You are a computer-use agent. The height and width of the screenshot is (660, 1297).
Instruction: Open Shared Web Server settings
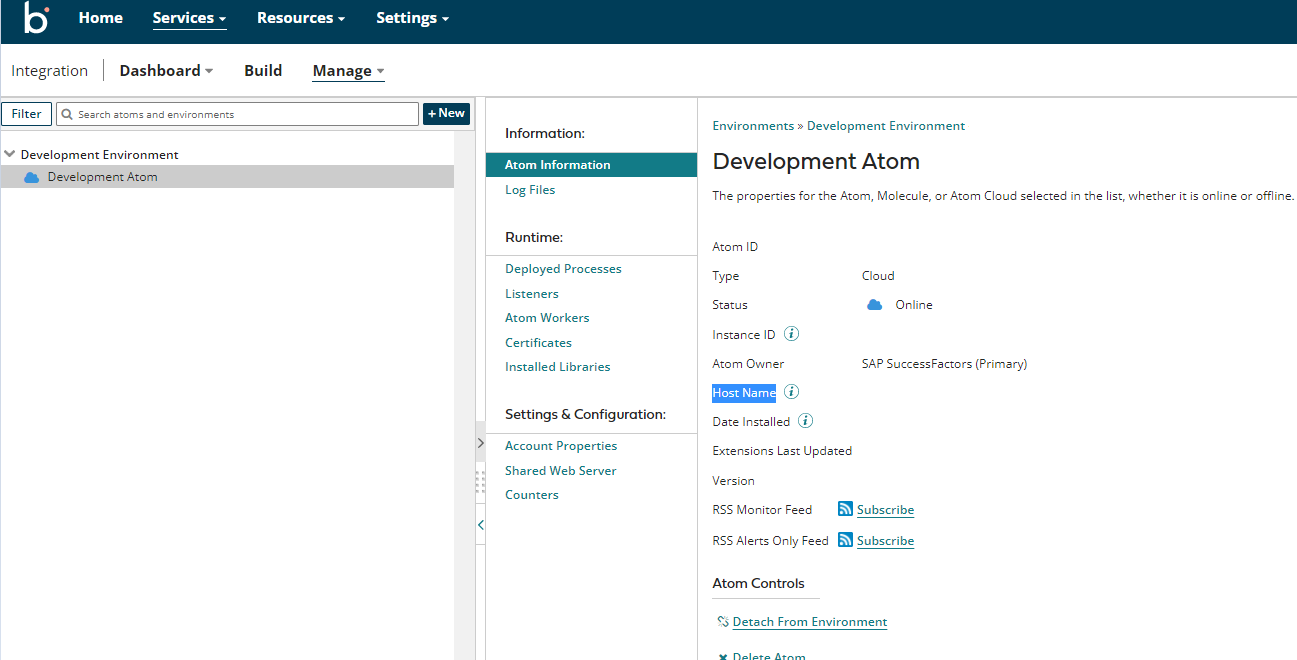point(561,471)
